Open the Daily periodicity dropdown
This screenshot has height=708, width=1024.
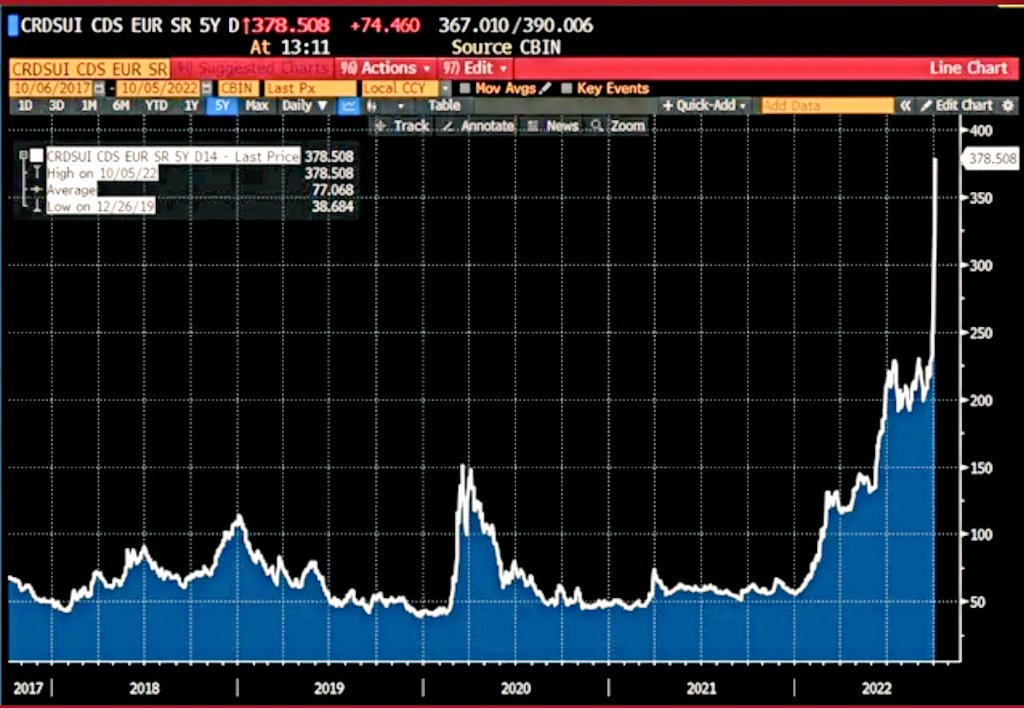(304, 106)
